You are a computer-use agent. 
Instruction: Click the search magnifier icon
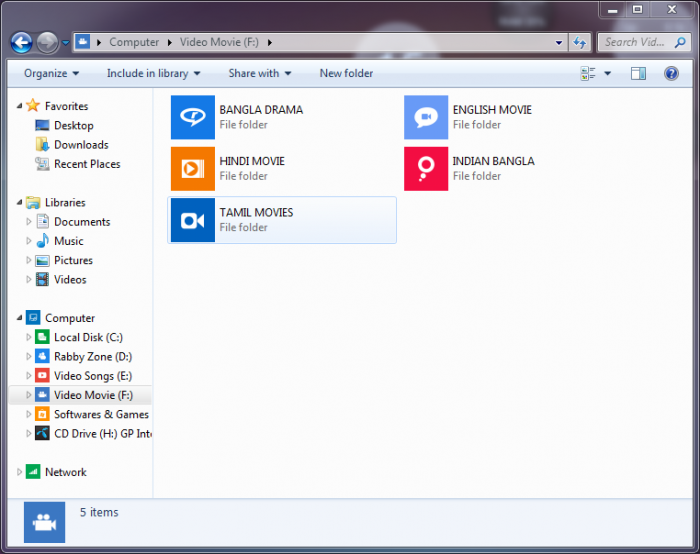click(x=679, y=42)
